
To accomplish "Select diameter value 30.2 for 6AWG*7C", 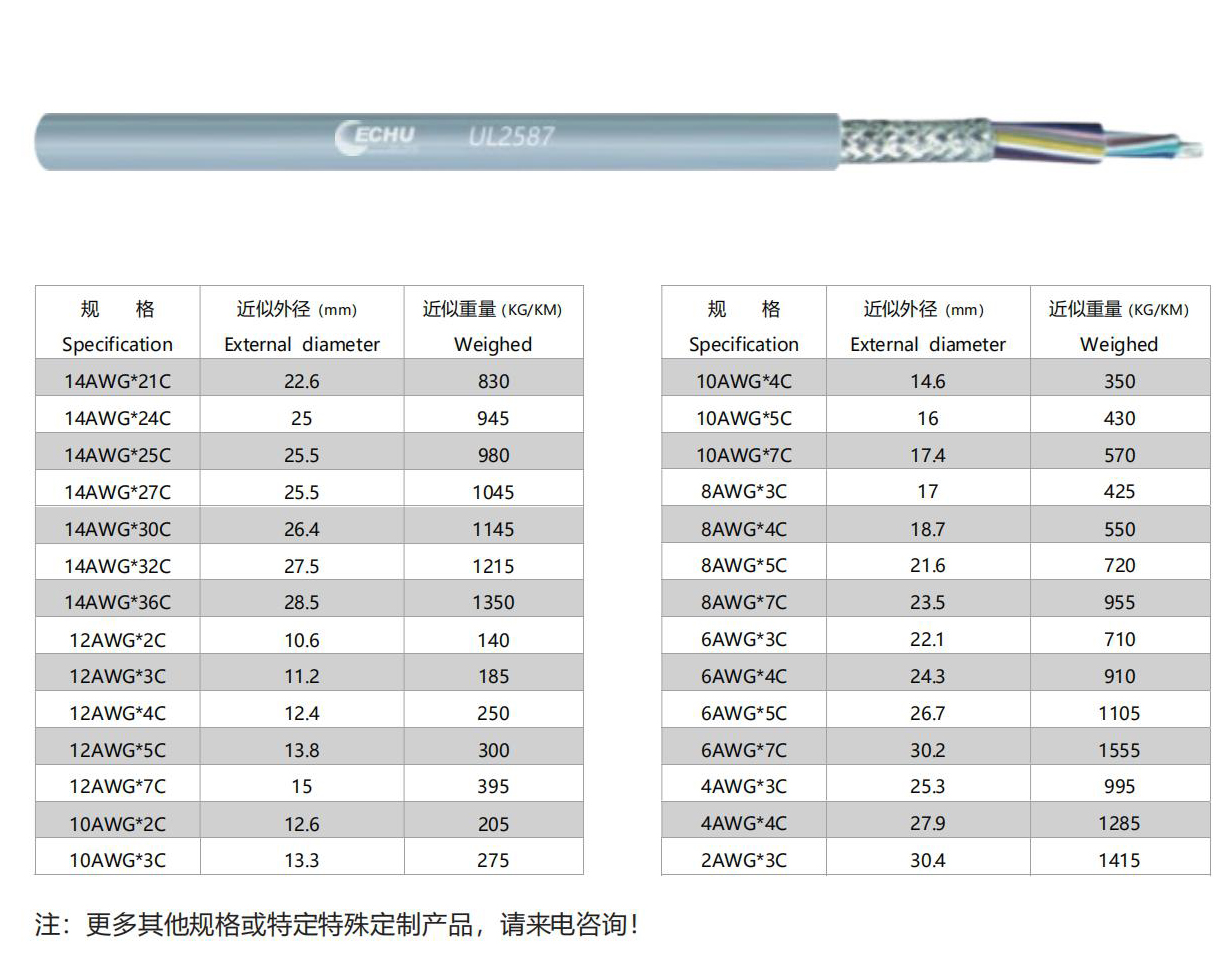I will (928, 750).
